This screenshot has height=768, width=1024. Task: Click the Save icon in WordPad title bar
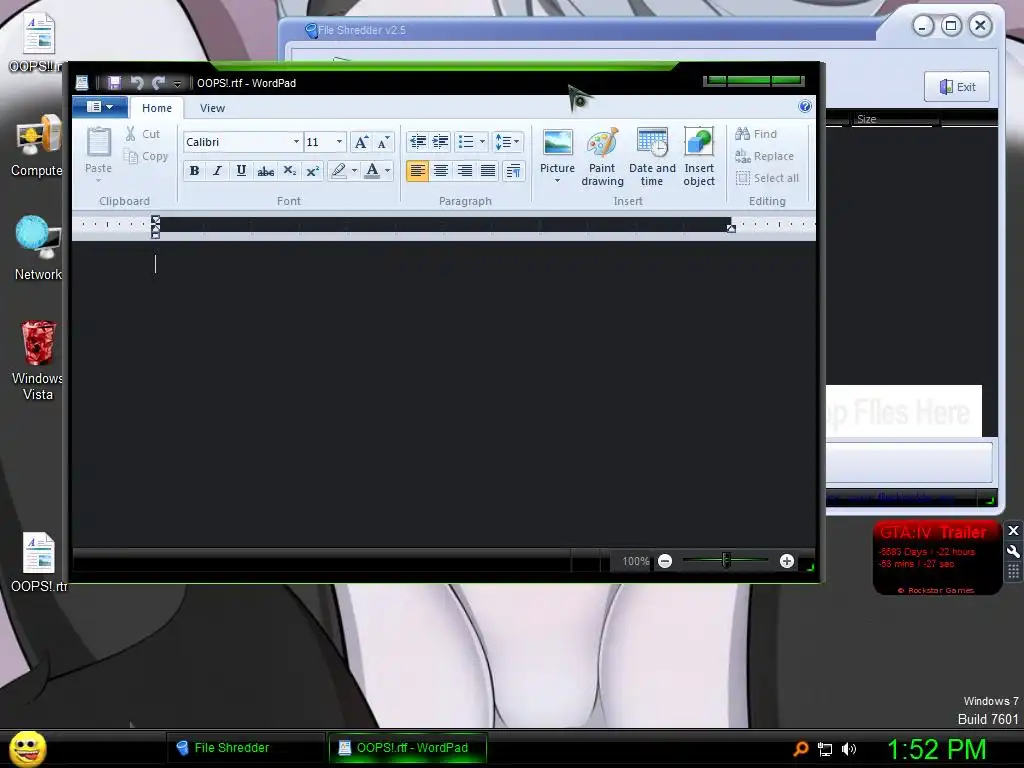pyautogui.click(x=114, y=83)
